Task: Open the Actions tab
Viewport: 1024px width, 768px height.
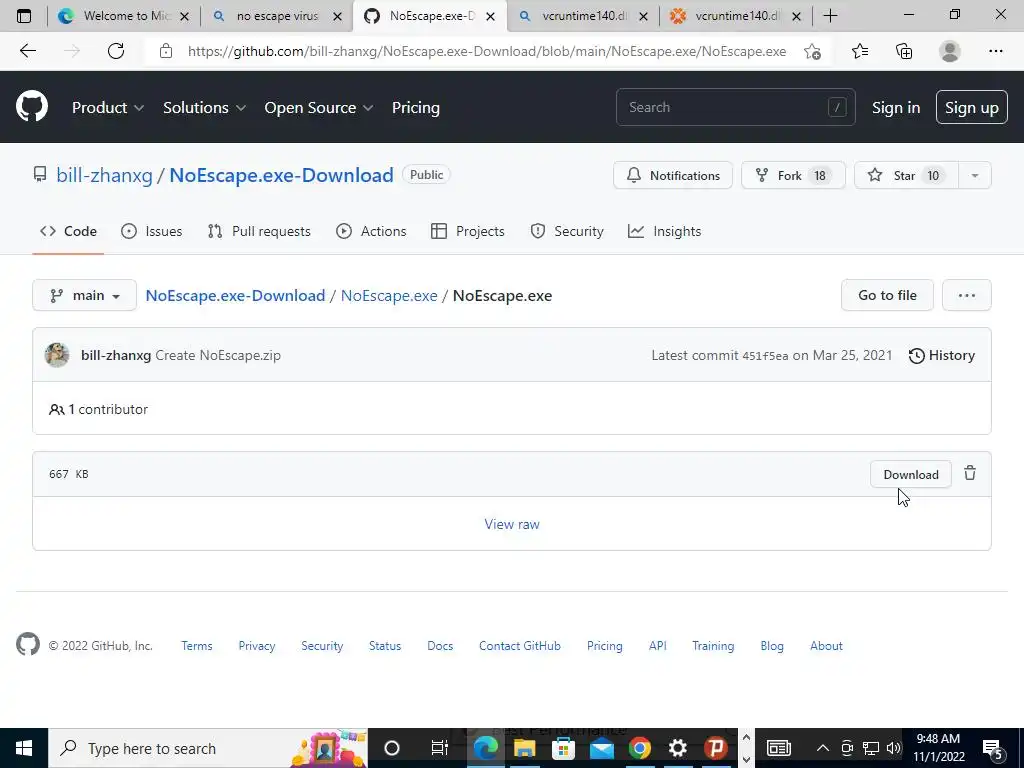Action: tap(371, 231)
